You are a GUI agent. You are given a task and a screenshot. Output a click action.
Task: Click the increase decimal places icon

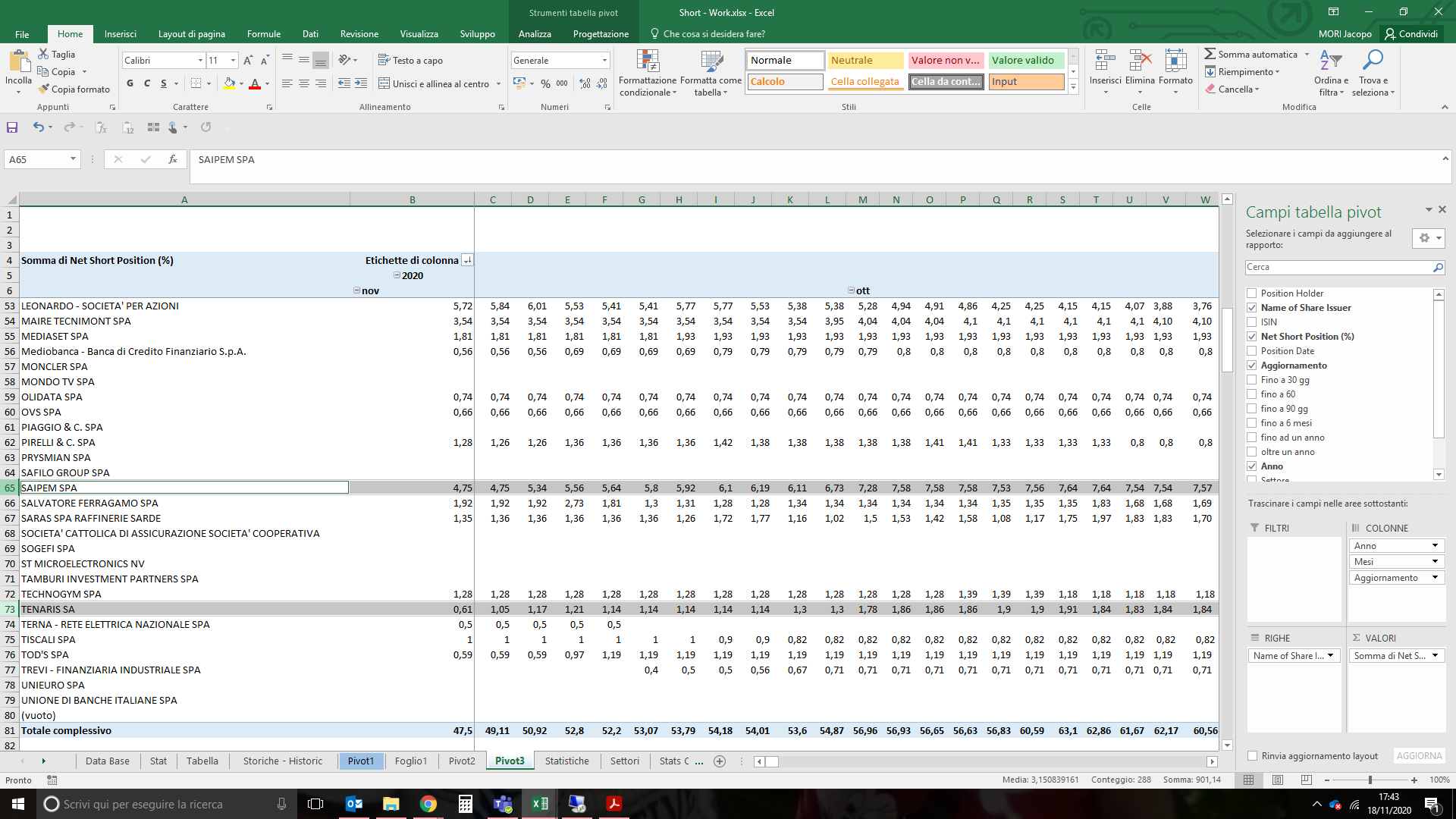pyautogui.click(x=585, y=83)
